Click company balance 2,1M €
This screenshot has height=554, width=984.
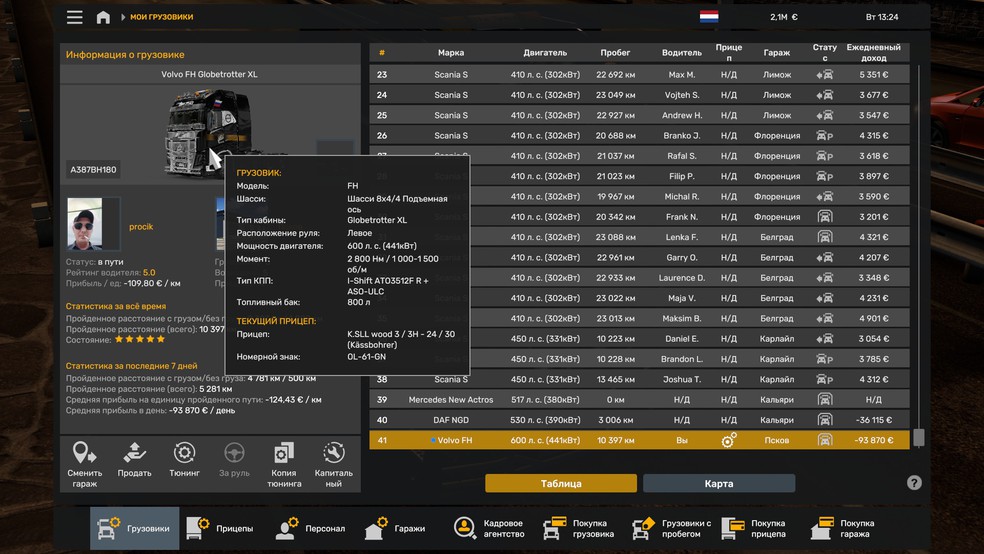[784, 17]
